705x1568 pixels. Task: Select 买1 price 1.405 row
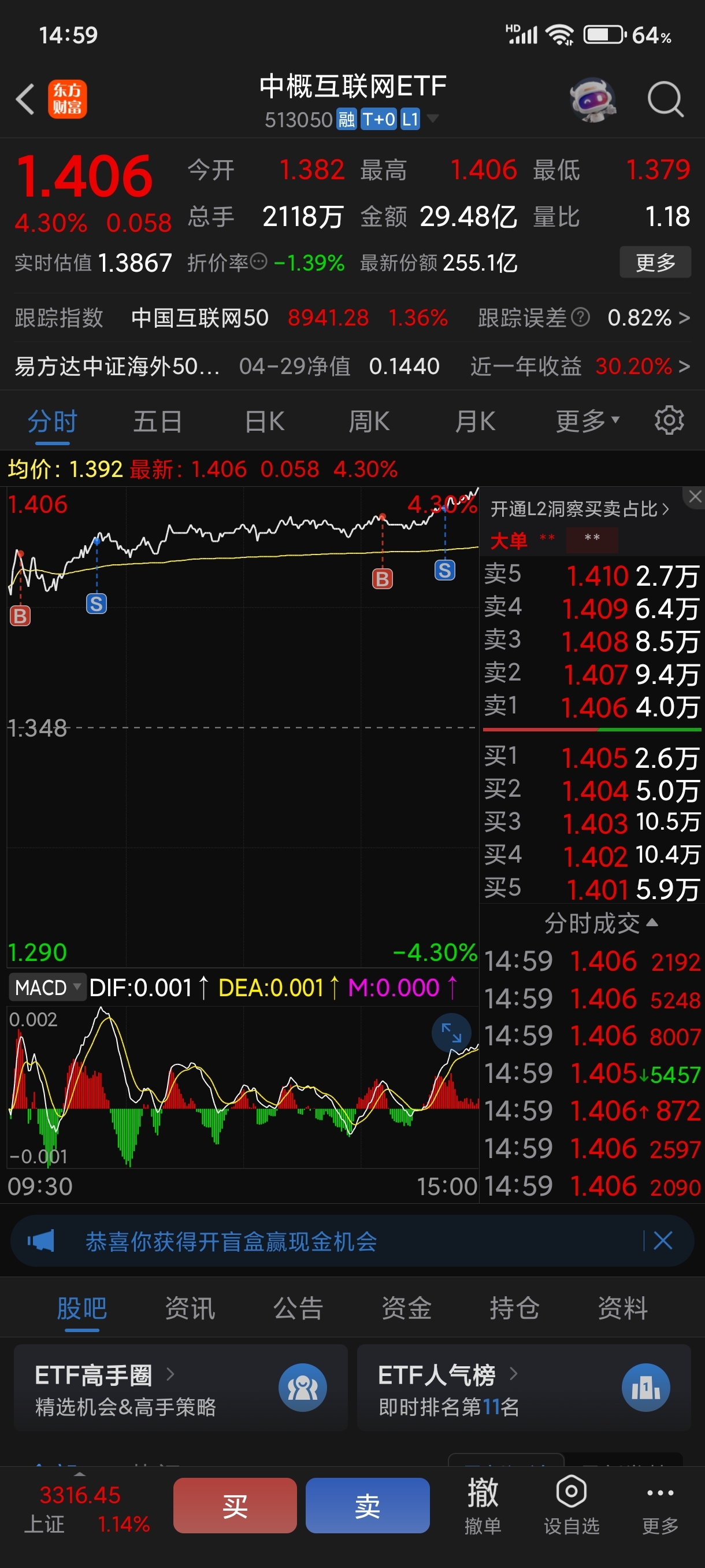[x=592, y=757]
